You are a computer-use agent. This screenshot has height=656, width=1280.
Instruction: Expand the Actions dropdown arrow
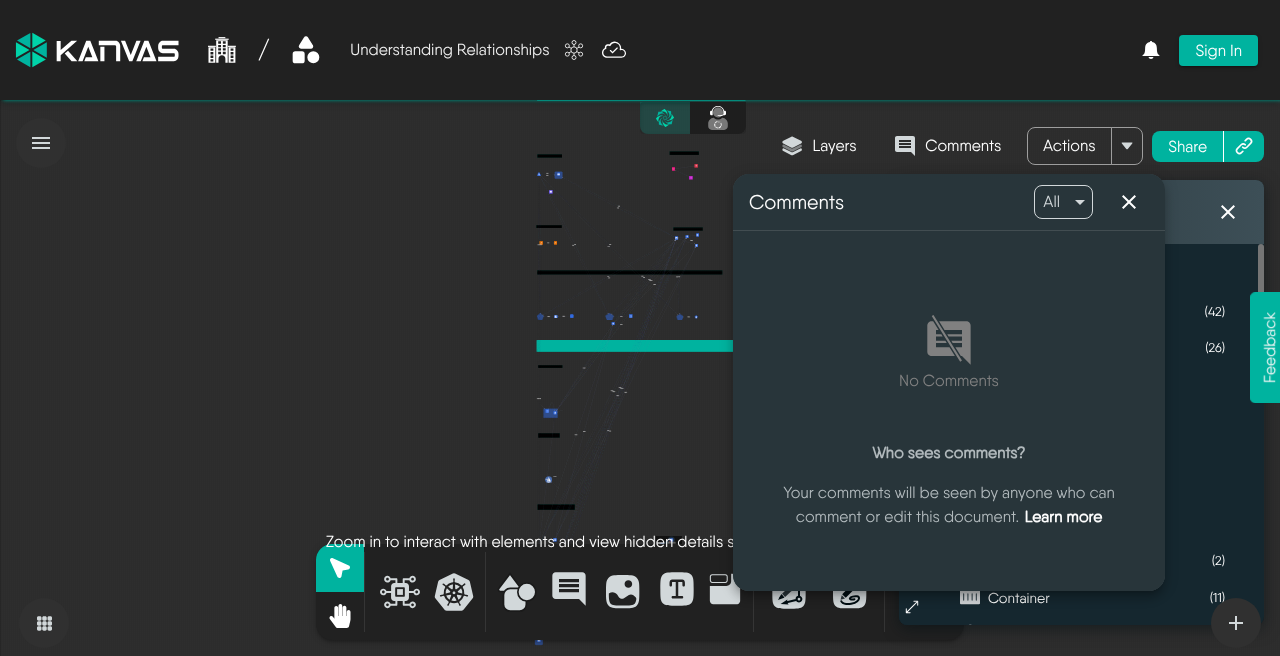[x=1127, y=146]
